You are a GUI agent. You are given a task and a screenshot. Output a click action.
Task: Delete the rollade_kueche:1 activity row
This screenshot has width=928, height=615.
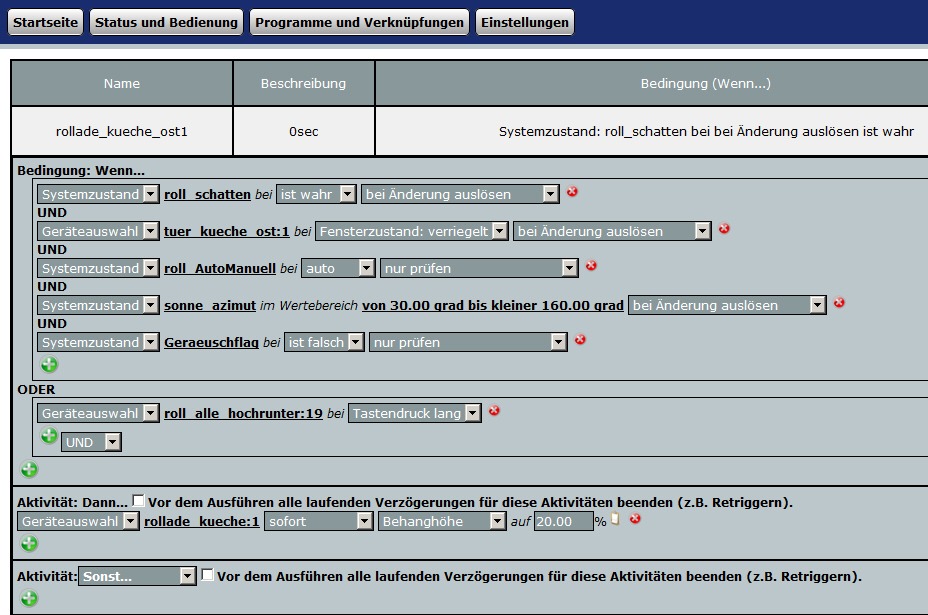click(x=634, y=519)
